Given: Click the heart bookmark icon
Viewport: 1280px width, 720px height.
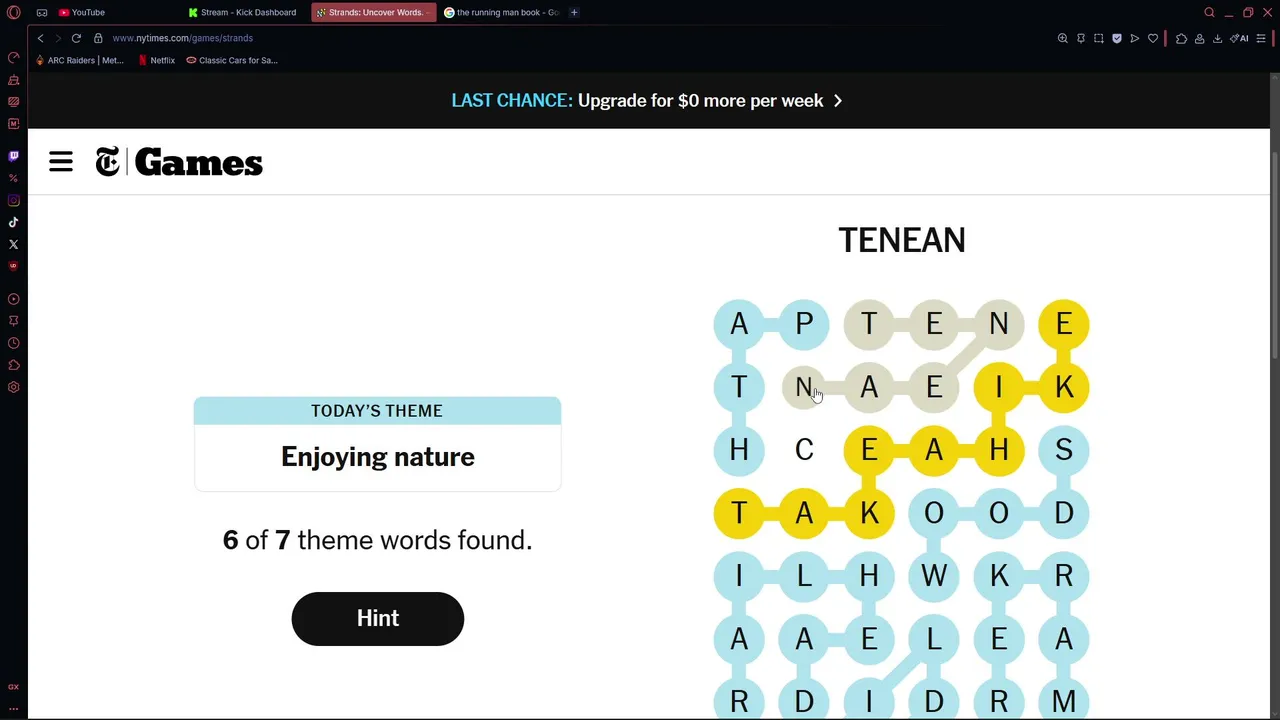Looking at the screenshot, I should coord(1152,38).
